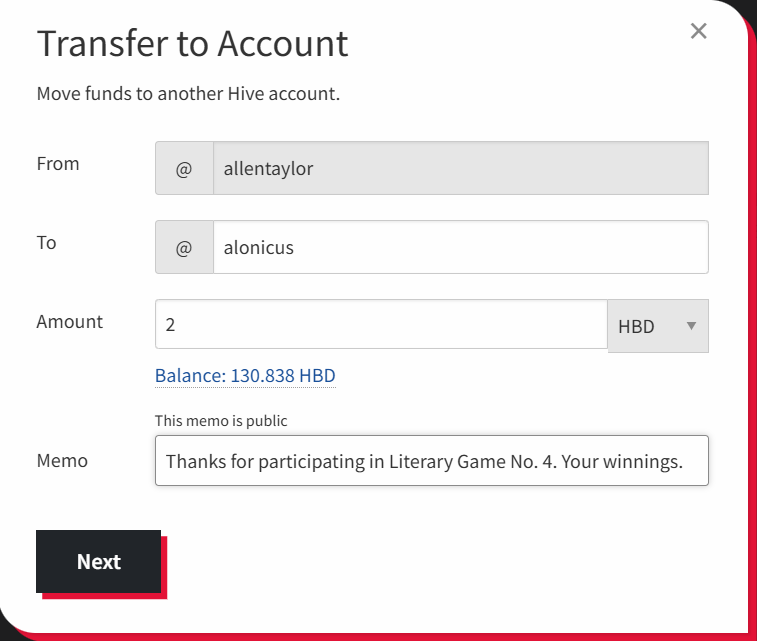Click the small triangle arrow next to HBD
757x641 pixels.
(x=690, y=326)
